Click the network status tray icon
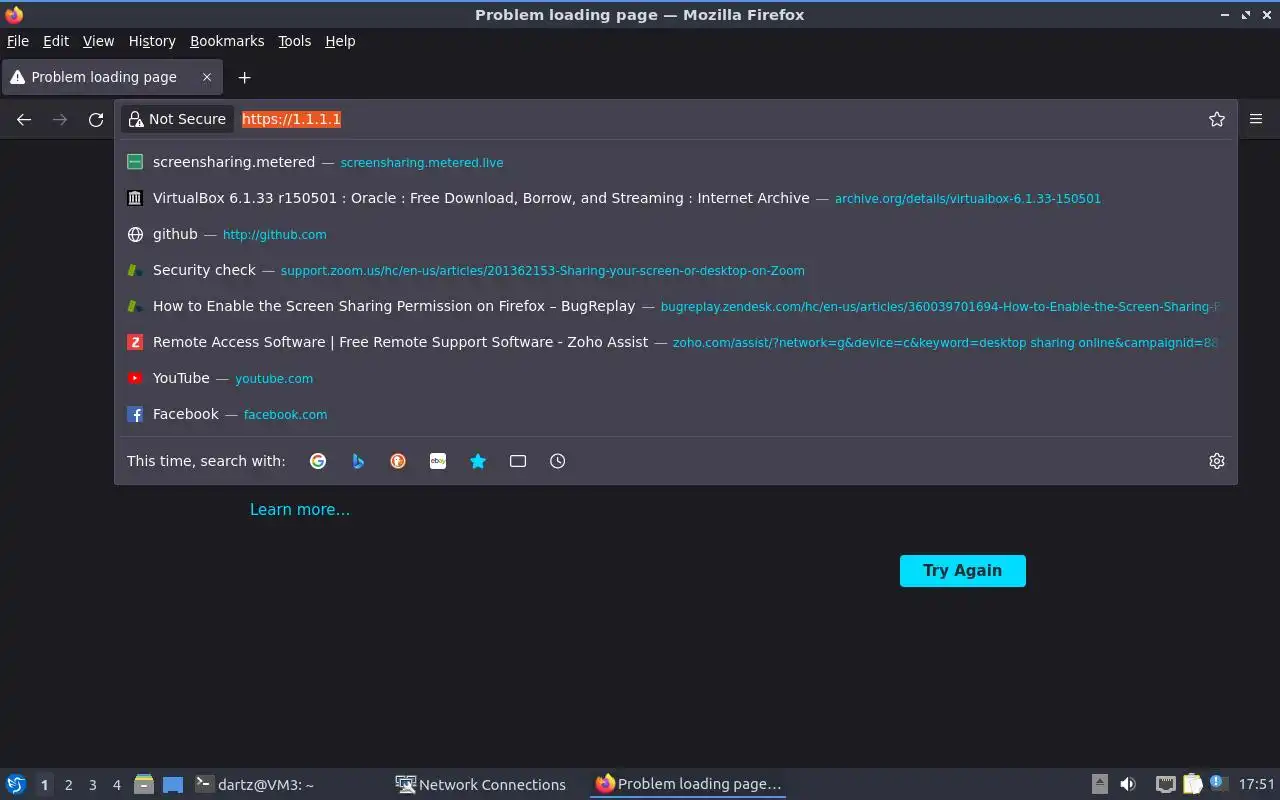 coord(1165,784)
